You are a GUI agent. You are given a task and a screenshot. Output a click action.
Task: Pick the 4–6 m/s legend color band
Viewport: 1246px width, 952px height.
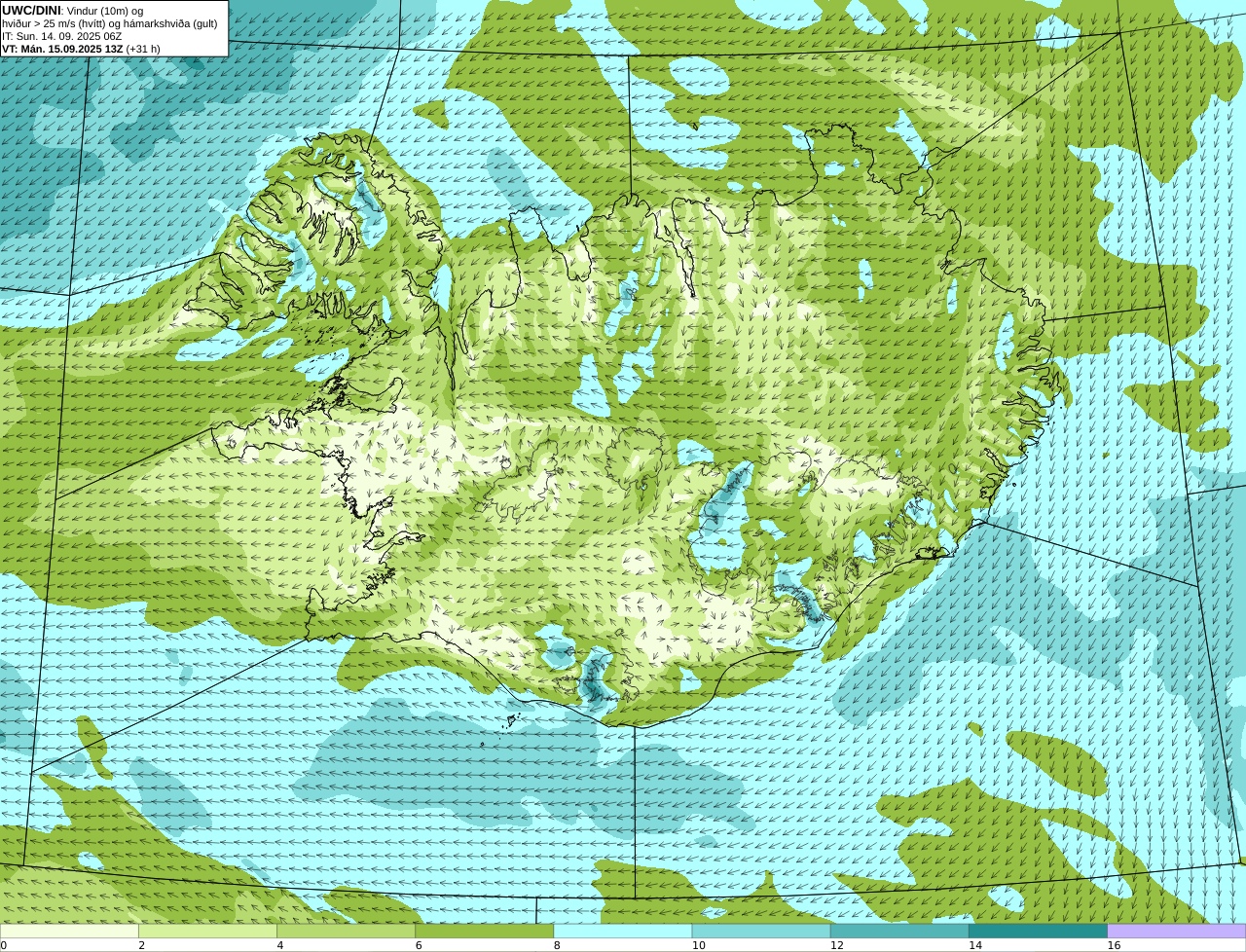click(x=347, y=931)
